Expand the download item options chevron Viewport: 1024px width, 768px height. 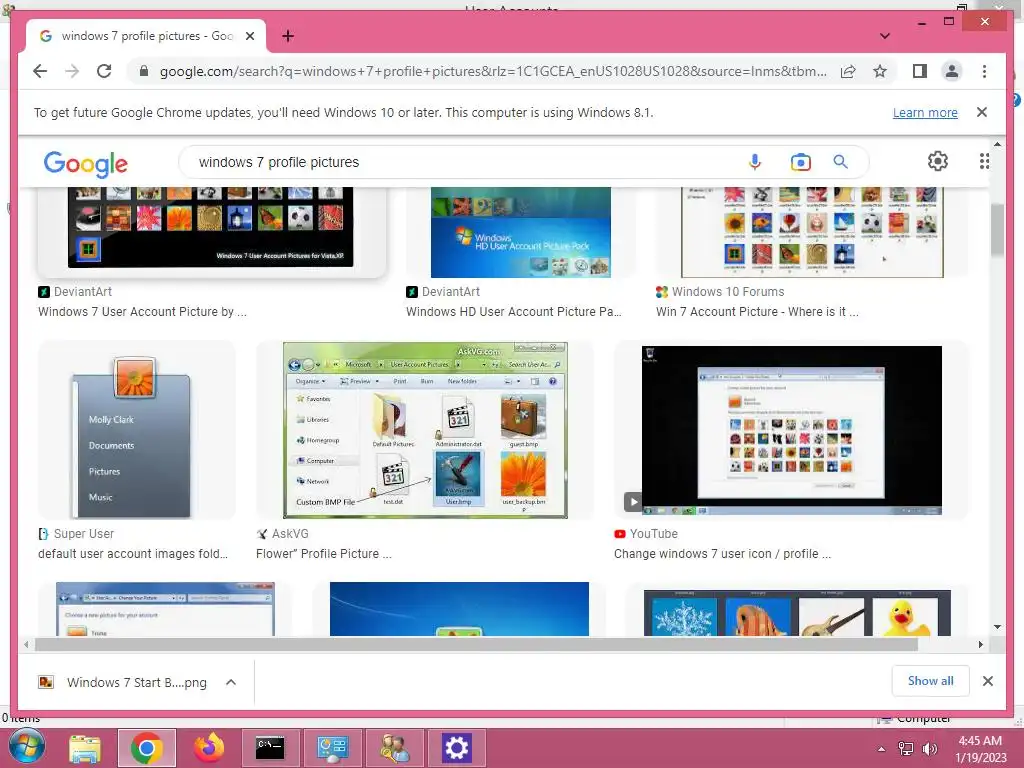click(231, 682)
